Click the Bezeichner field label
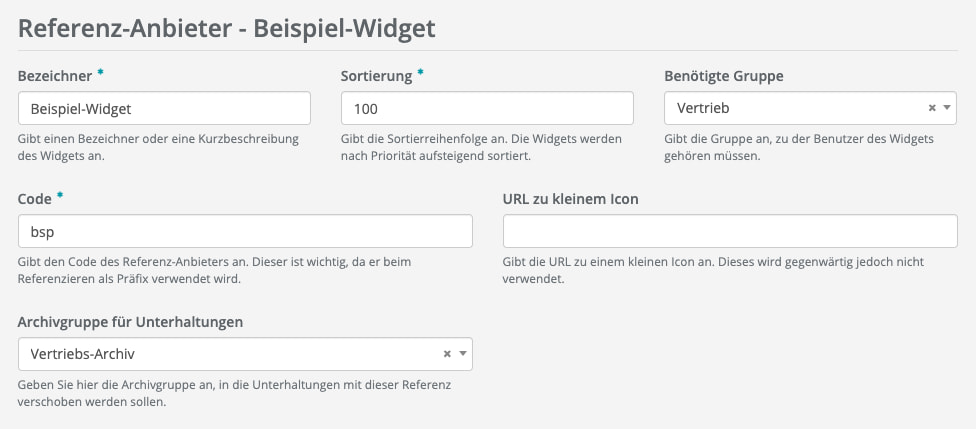The height and width of the screenshot is (429, 976). pyautogui.click(x=55, y=76)
